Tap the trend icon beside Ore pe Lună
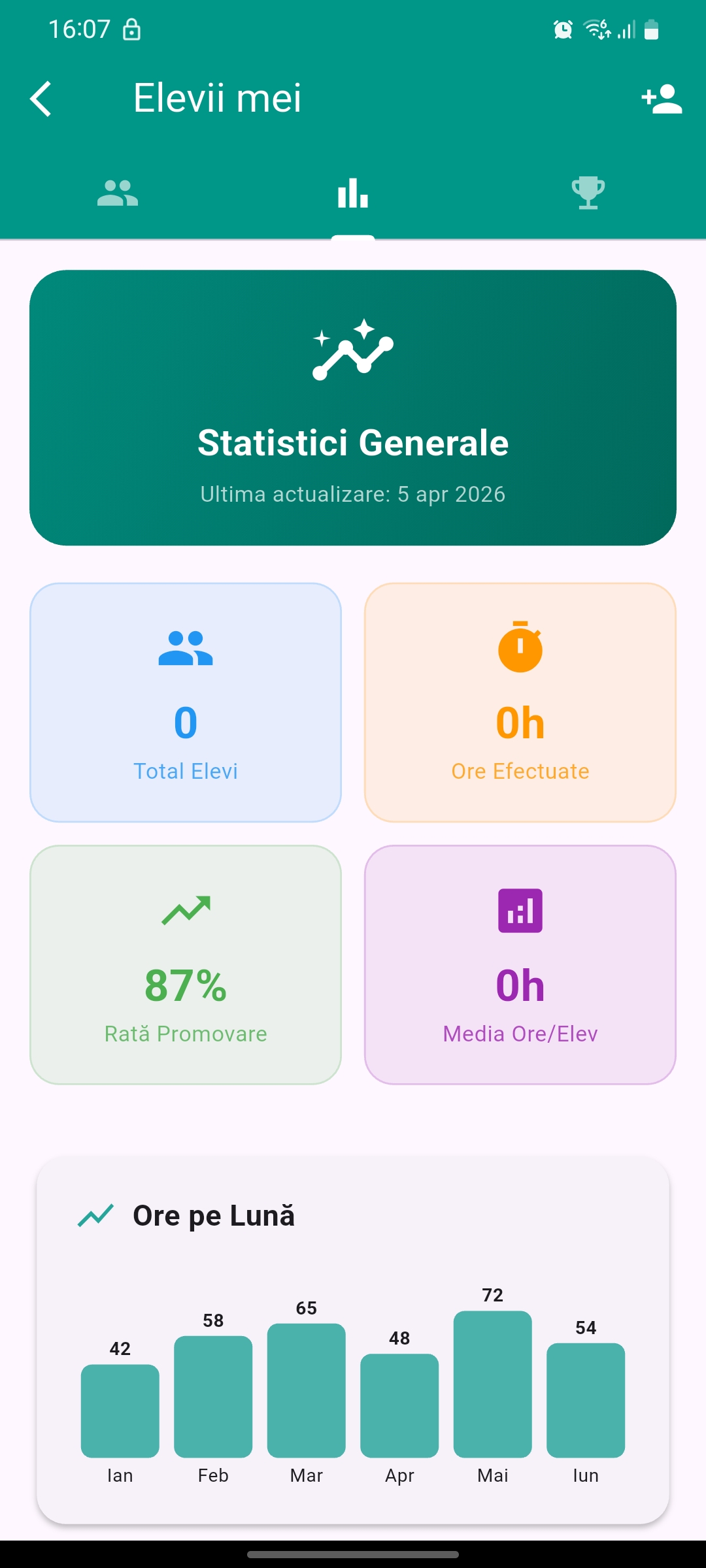This screenshot has height=1568, width=706. coord(96,1216)
